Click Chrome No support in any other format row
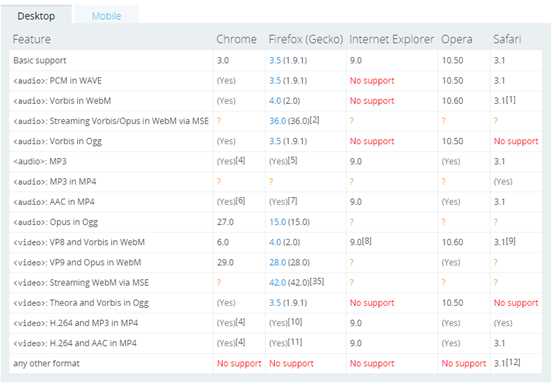The height and width of the screenshot is (388, 558). click(239, 363)
